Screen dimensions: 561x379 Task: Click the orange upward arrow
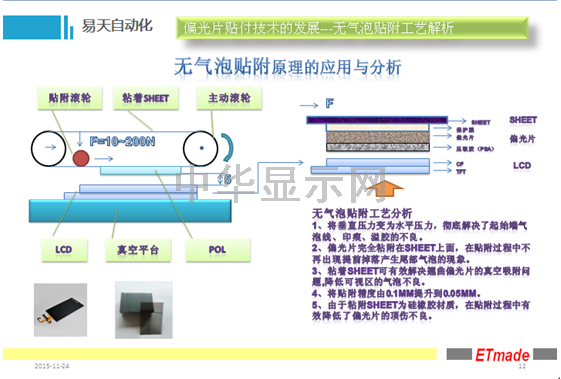(385, 189)
